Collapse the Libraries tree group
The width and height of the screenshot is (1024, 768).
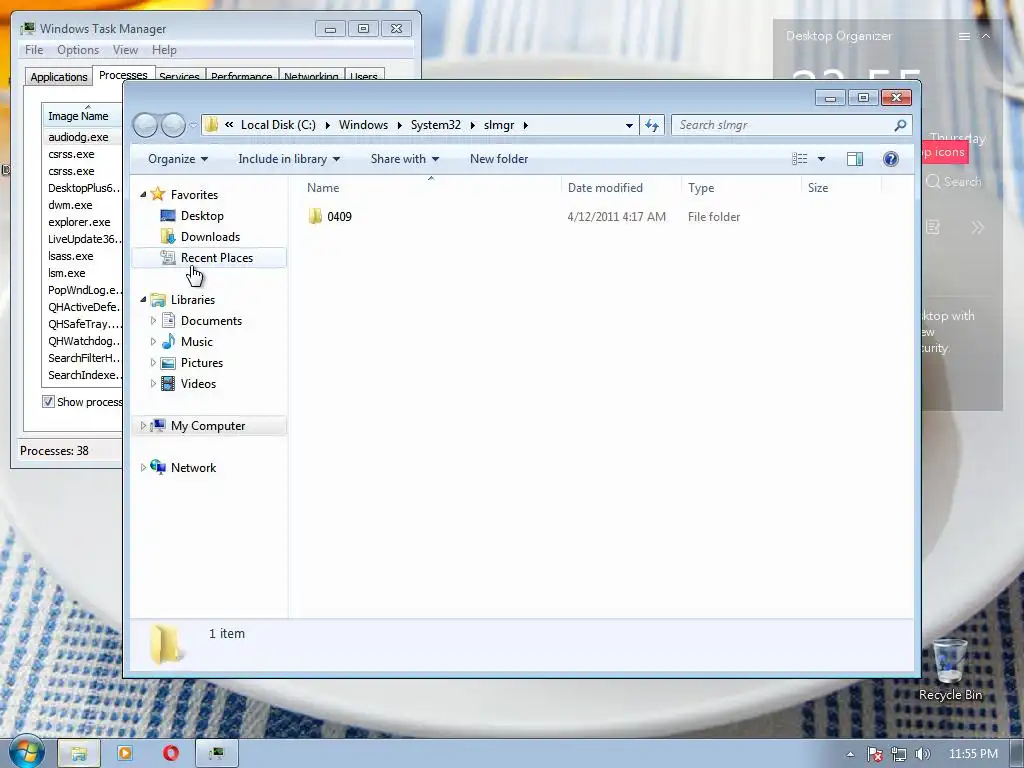[x=143, y=300]
